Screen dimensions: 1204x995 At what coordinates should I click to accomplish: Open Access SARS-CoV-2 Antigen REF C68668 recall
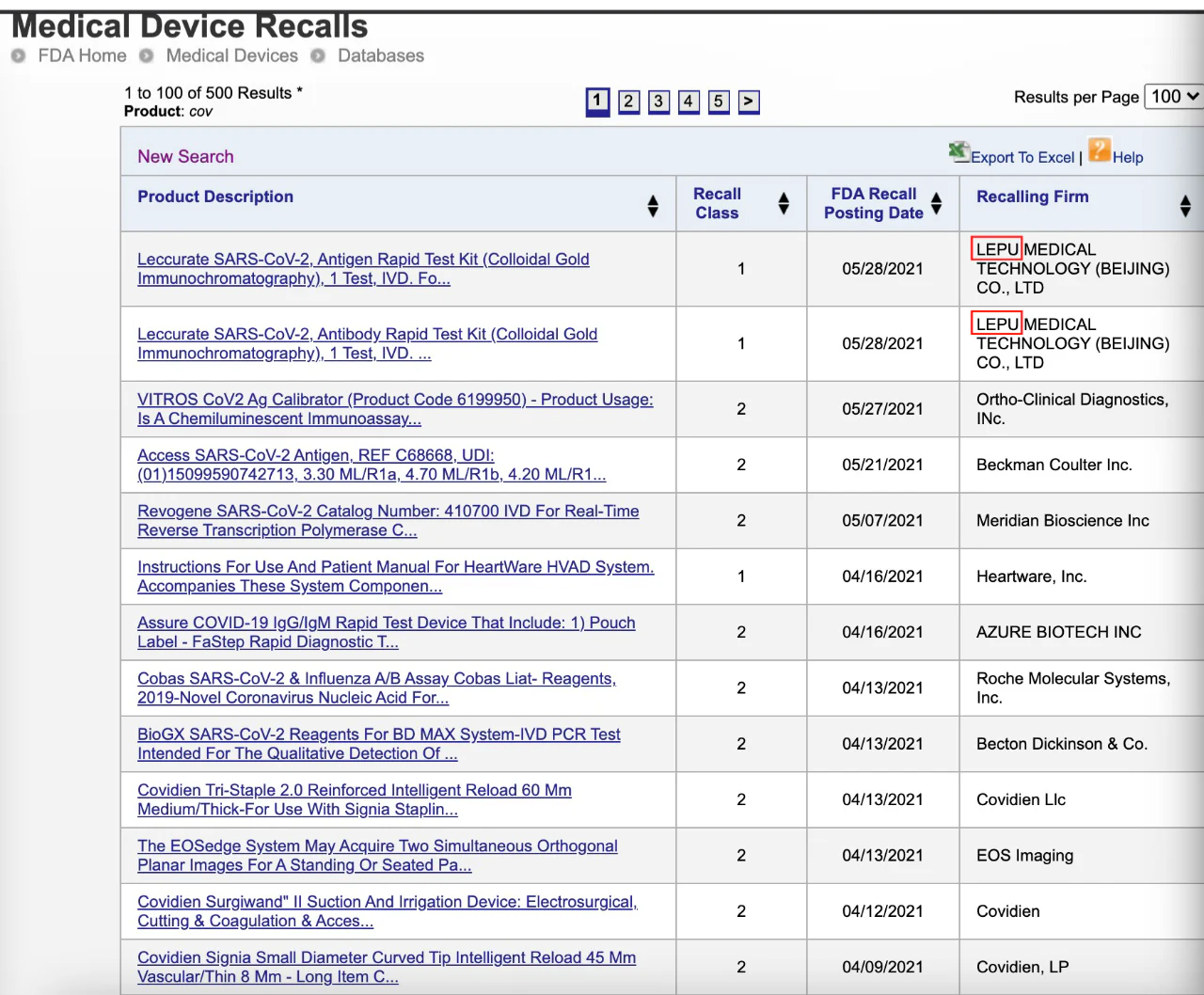tap(372, 465)
